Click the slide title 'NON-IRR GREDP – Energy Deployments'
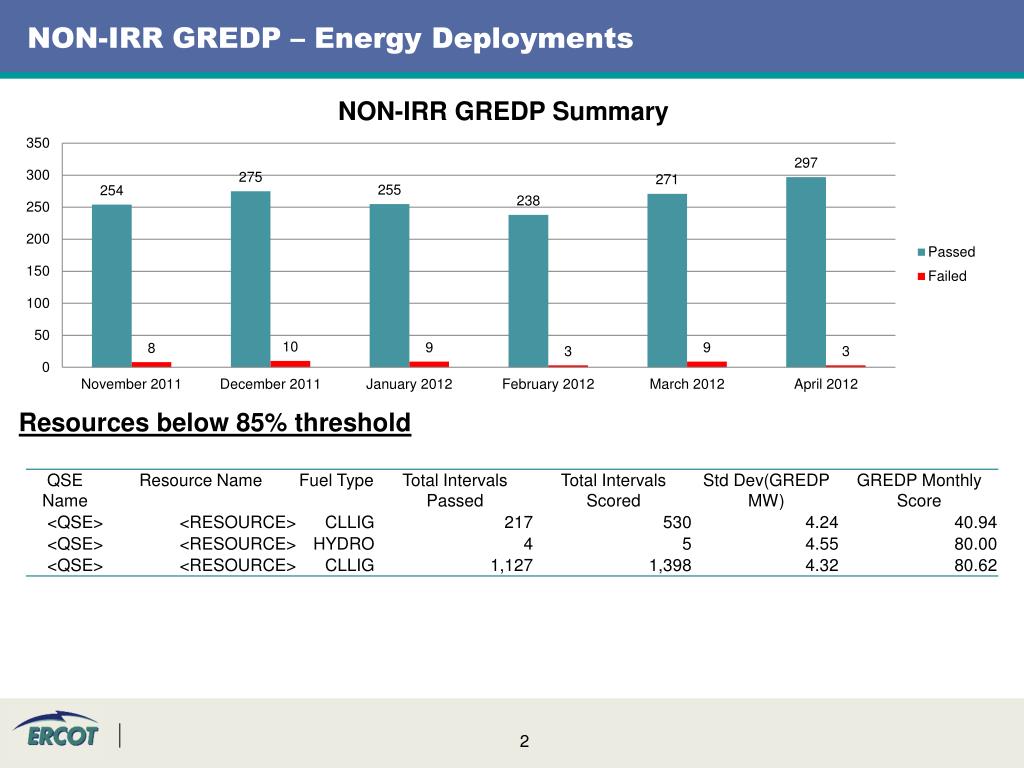This screenshot has width=1024, height=768. (x=330, y=38)
